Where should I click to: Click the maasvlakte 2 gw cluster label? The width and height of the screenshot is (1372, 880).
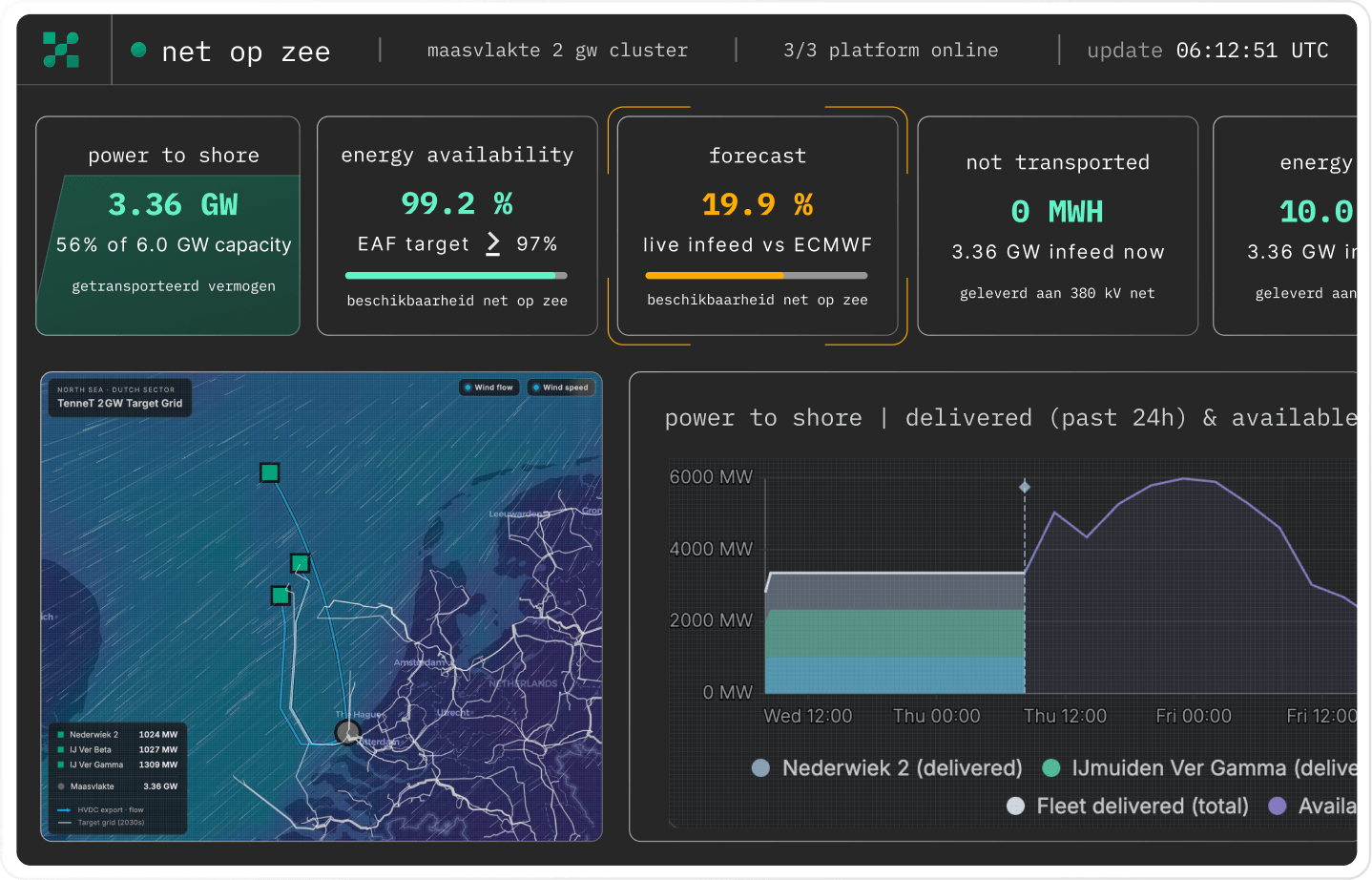557,50
